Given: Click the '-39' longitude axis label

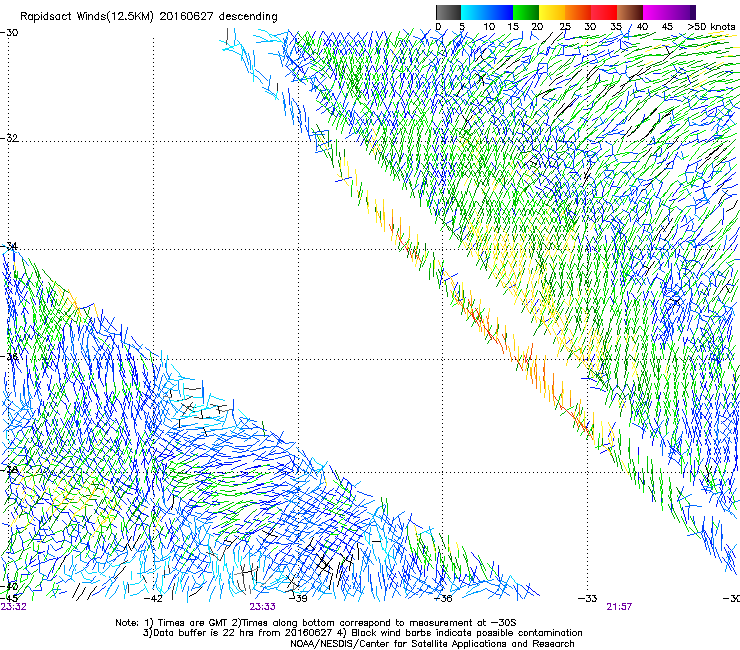Looking at the screenshot, I should (298, 598).
